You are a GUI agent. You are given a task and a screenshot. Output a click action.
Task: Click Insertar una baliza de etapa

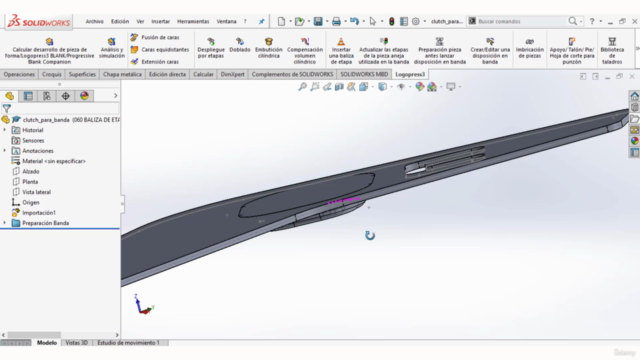click(x=341, y=51)
